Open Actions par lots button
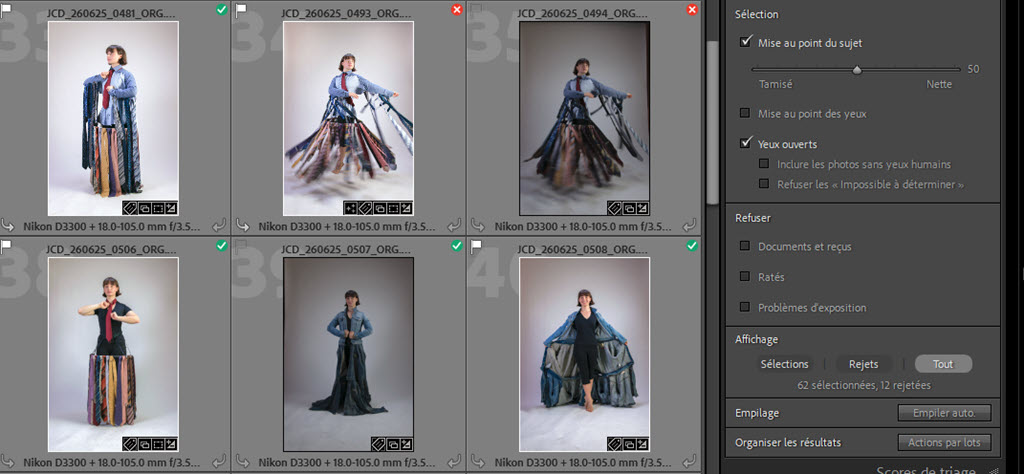 944,443
